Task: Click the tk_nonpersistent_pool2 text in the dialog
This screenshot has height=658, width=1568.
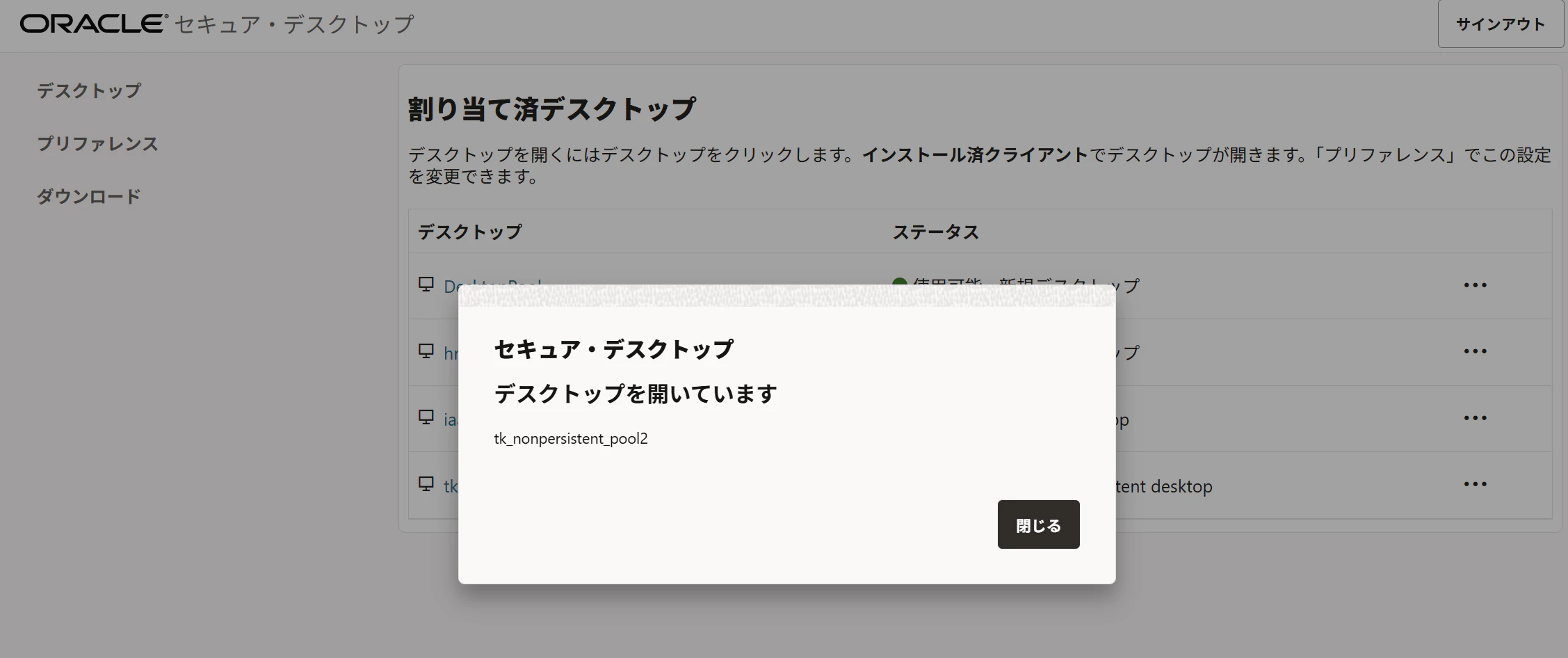Action: tap(571, 439)
